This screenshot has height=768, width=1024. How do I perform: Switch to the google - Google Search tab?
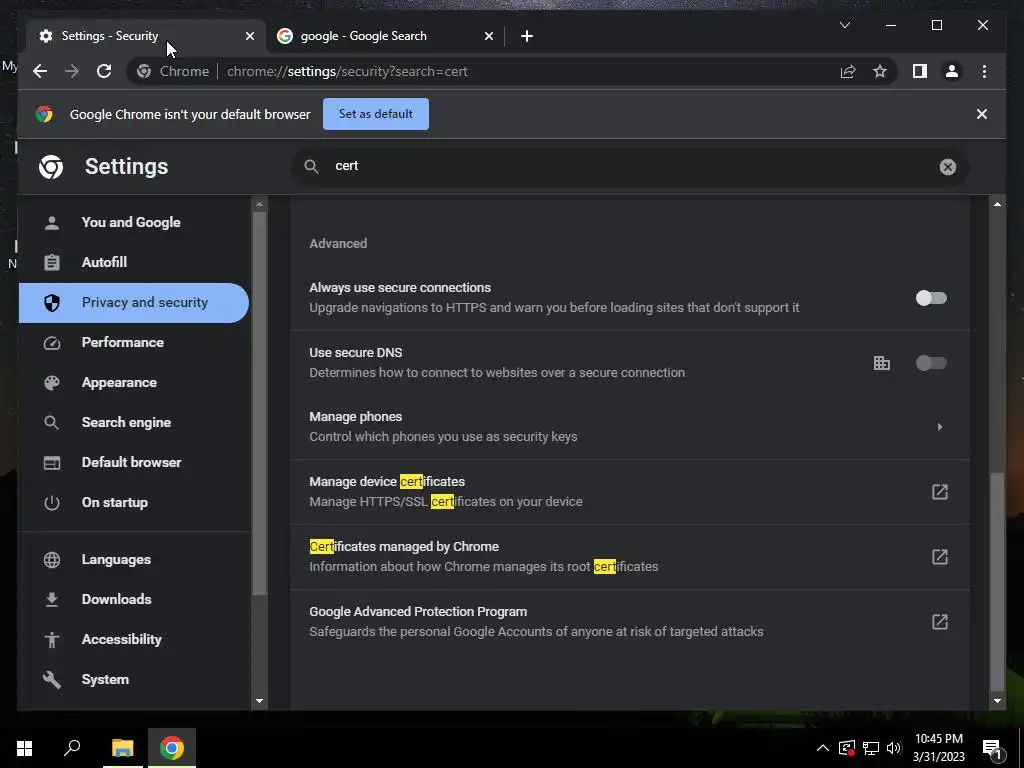(x=385, y=36)
